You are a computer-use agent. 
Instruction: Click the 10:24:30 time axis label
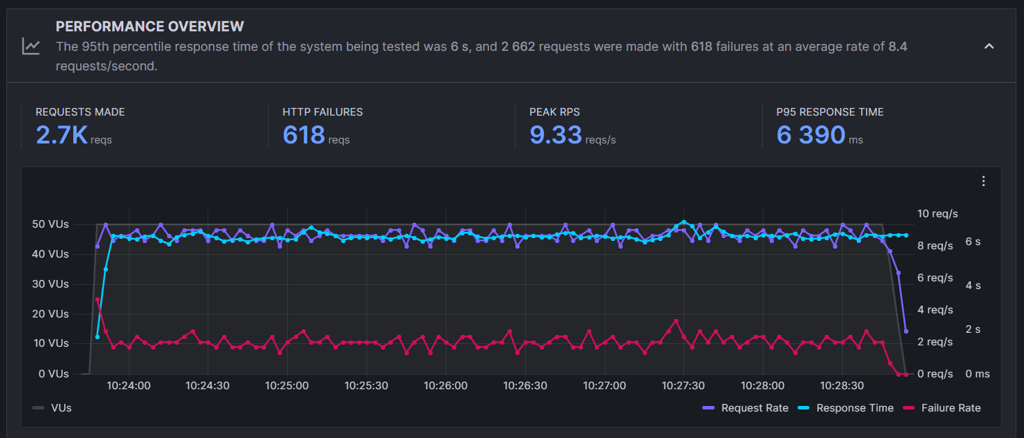point(206,386)
